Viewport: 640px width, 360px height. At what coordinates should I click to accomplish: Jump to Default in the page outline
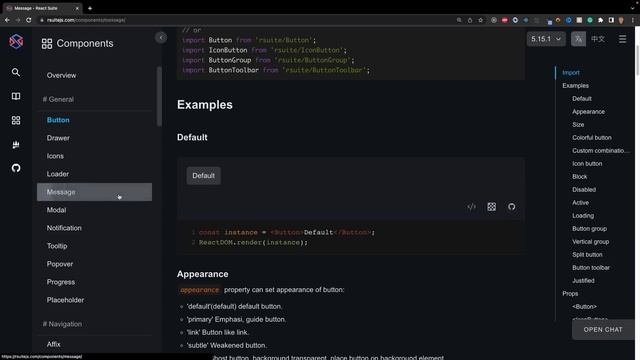[582, 99]
